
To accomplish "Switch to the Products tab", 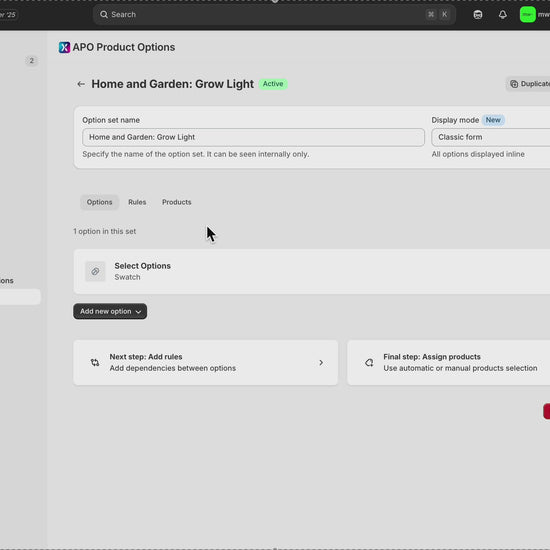I will click(176, 202).
